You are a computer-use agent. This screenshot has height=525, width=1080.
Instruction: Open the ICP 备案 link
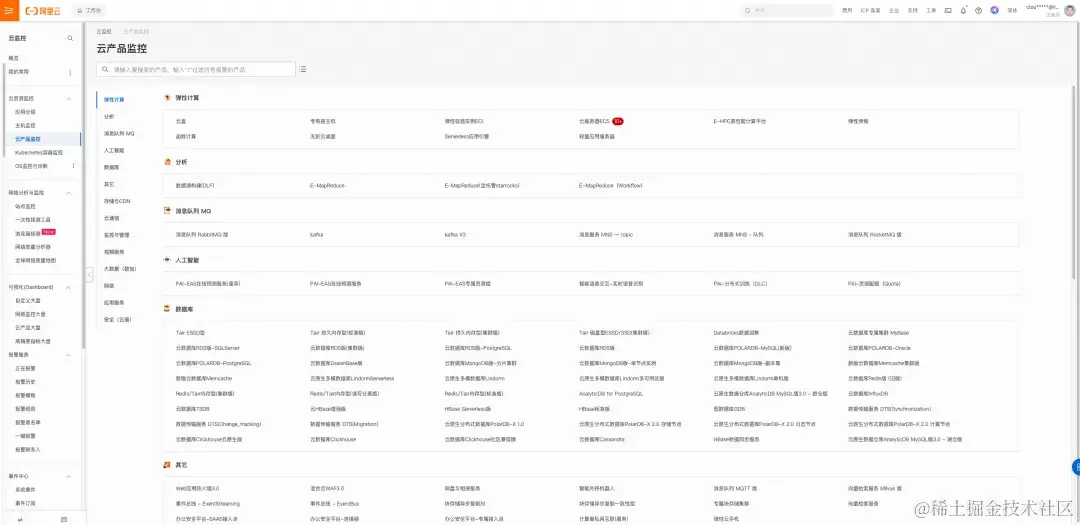pos(870,11)
